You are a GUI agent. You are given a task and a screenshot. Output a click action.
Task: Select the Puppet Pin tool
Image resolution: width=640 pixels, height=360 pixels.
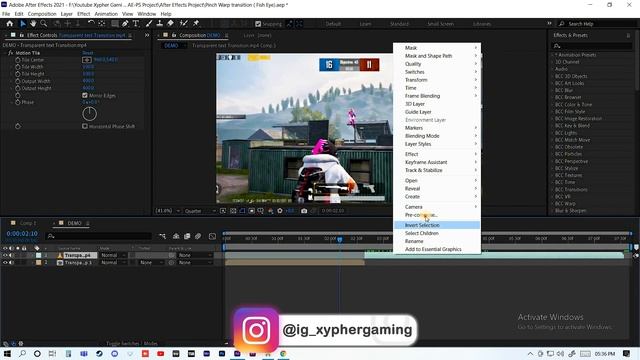point(196,24)
